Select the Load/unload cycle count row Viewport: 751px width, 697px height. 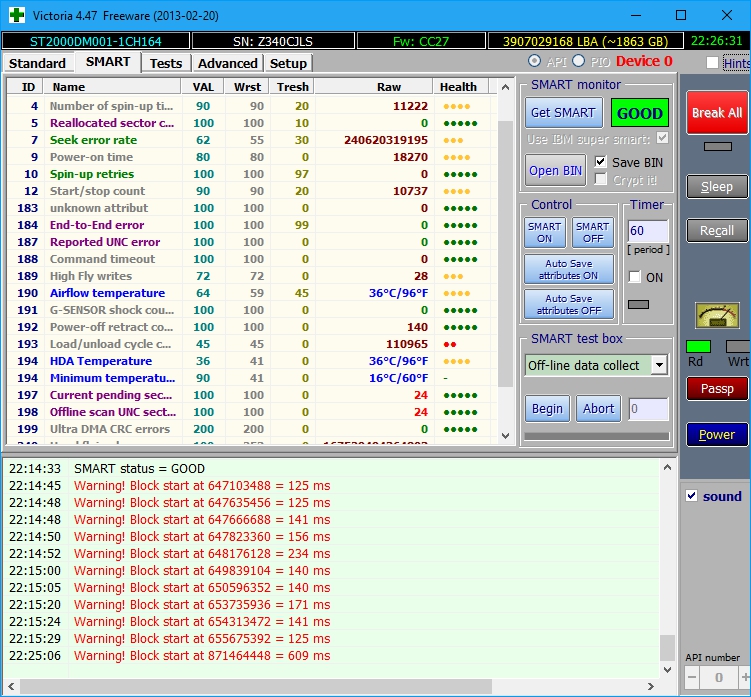tap(252, 344)
